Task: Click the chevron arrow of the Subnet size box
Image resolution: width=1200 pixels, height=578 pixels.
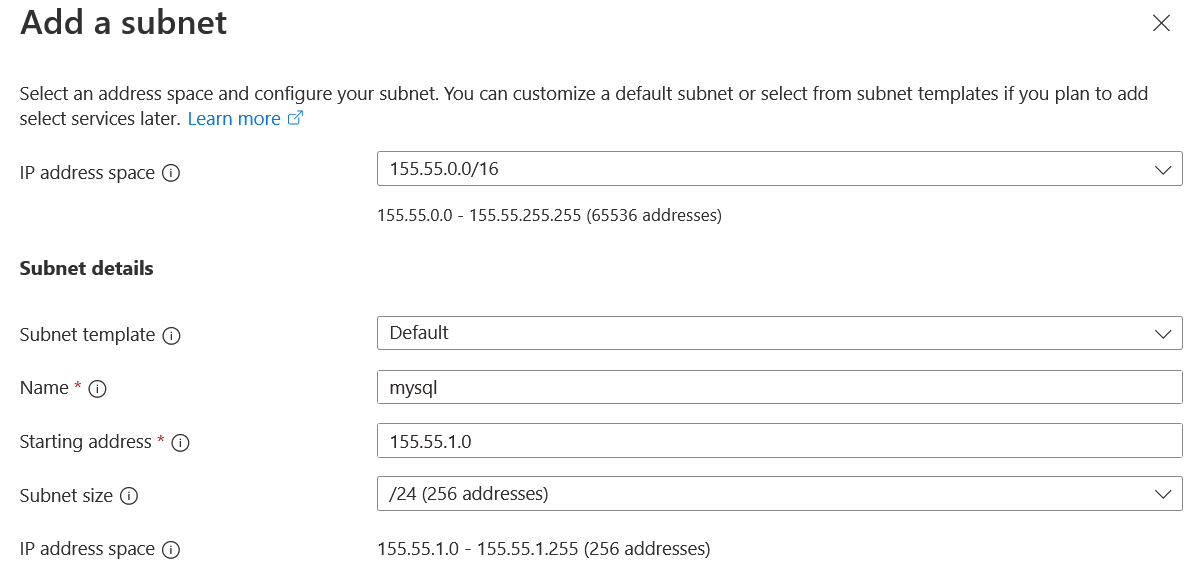Action: click(1162, 494)
